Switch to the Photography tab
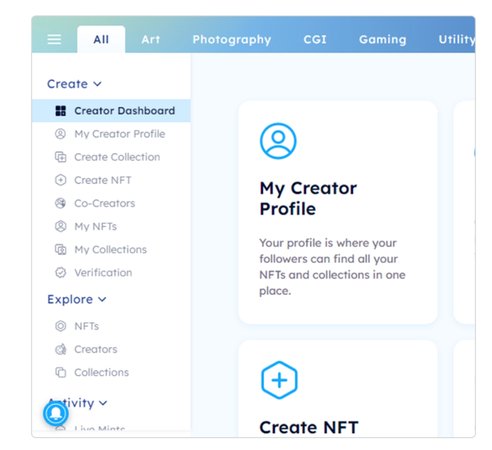 232,40
